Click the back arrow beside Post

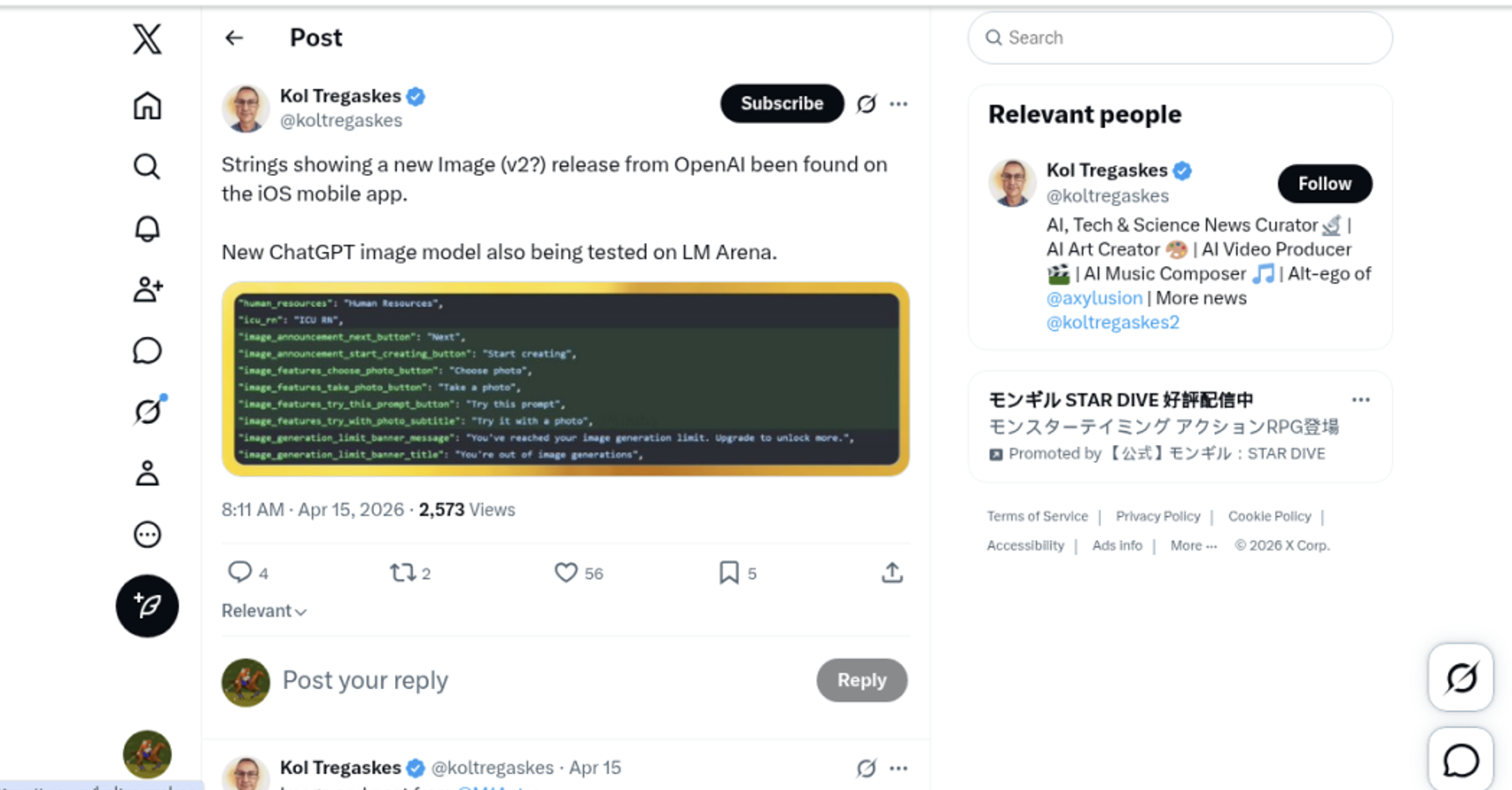234,38
